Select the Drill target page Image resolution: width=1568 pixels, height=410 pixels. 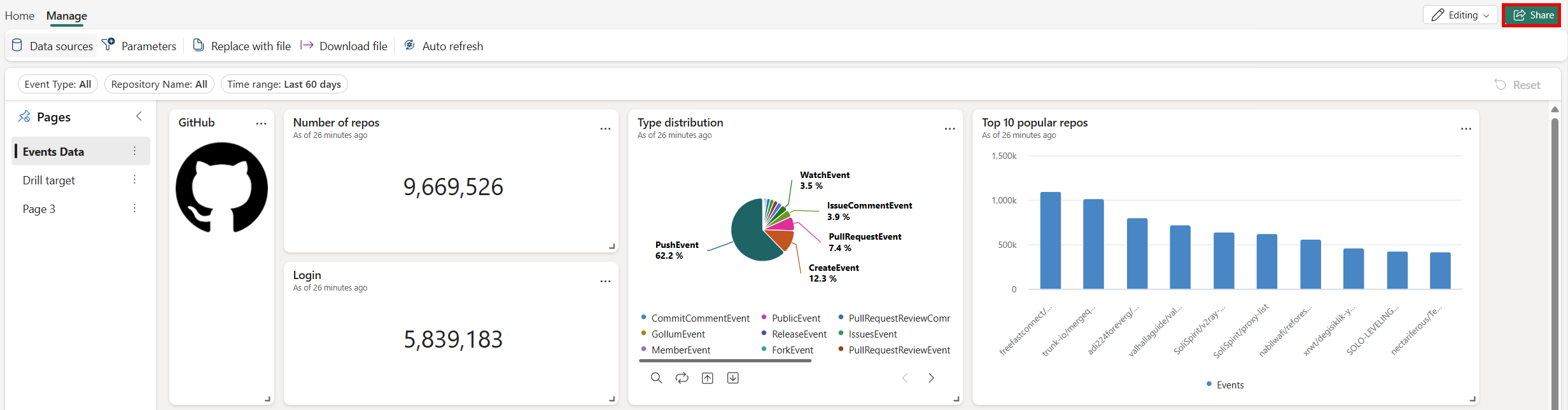tap(49, 181)
